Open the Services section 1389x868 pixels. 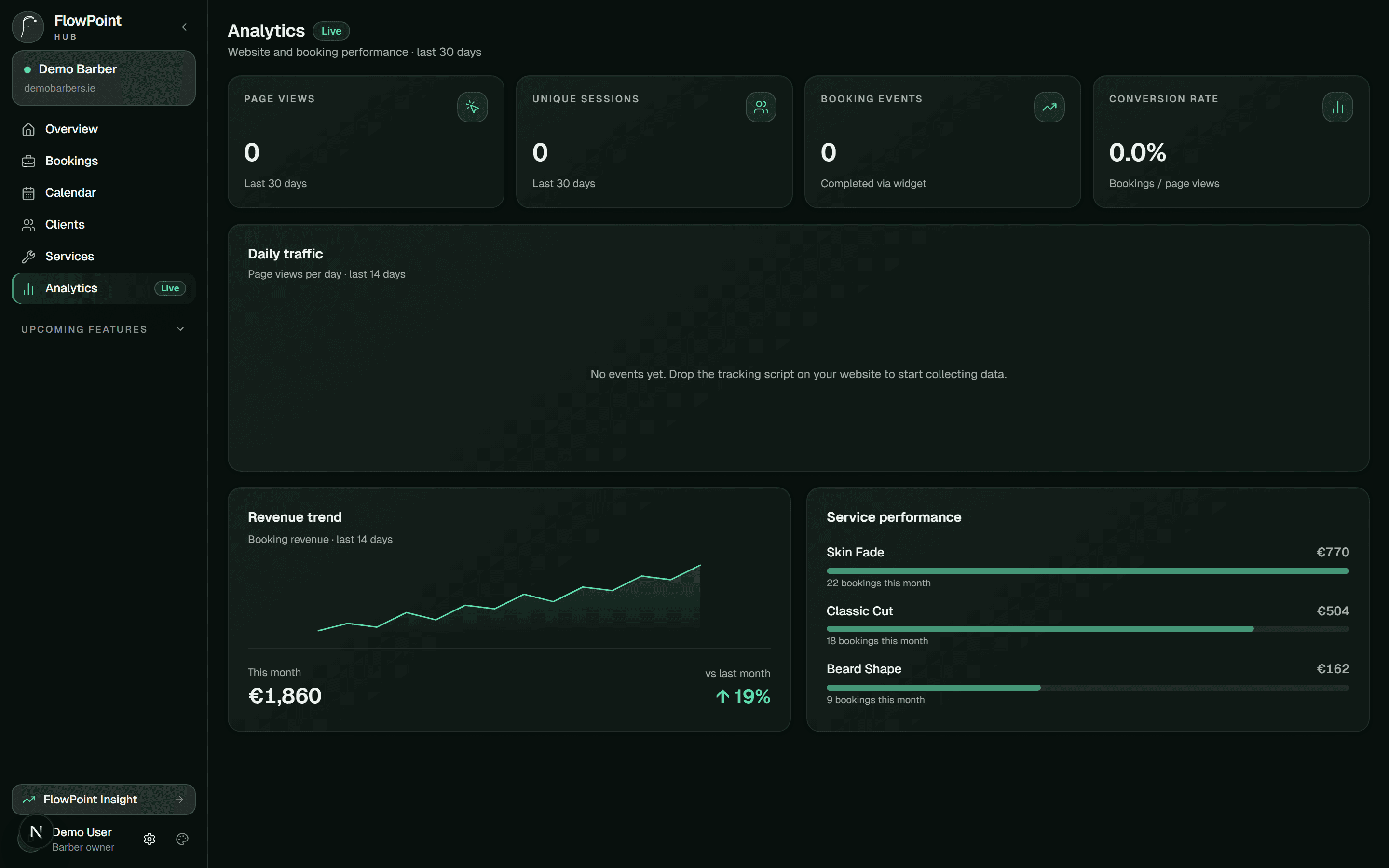(x=103, y=257)
